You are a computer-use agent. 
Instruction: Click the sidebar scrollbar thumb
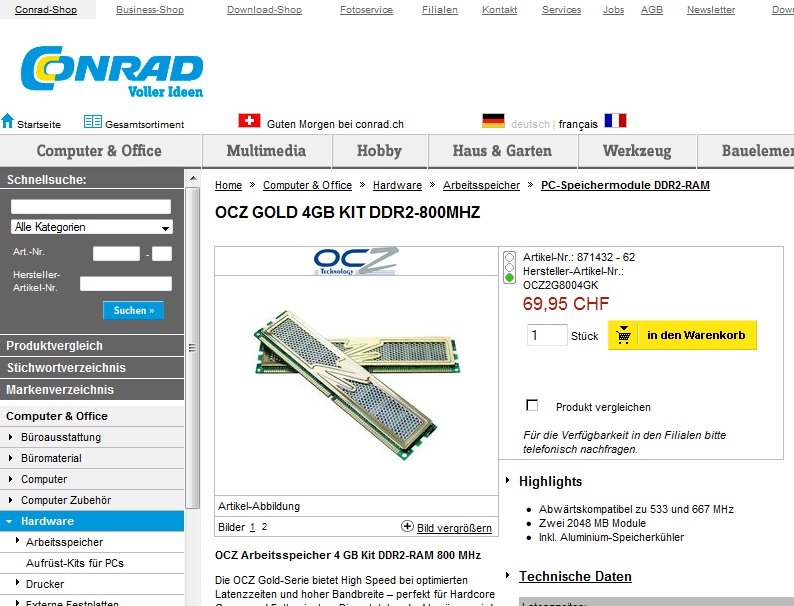[192, 348]
